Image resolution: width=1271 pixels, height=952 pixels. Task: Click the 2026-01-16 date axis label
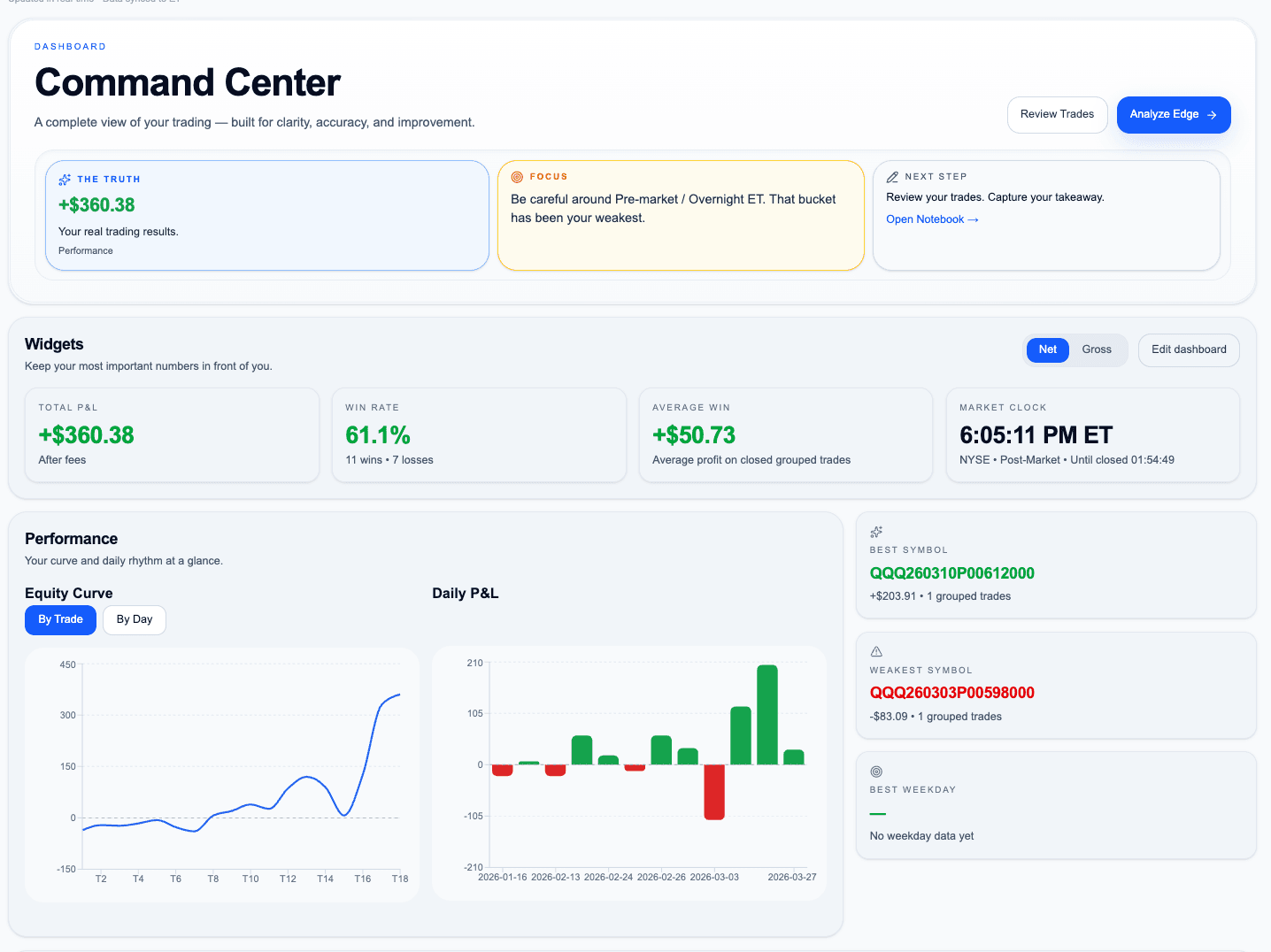click(502, 877)
